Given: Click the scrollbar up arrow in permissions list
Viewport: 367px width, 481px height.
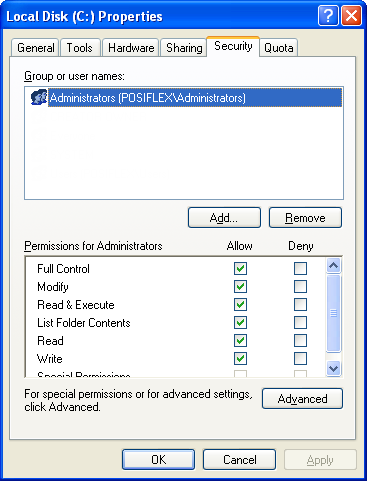Looking at the screenshot, I should (334, 266).
